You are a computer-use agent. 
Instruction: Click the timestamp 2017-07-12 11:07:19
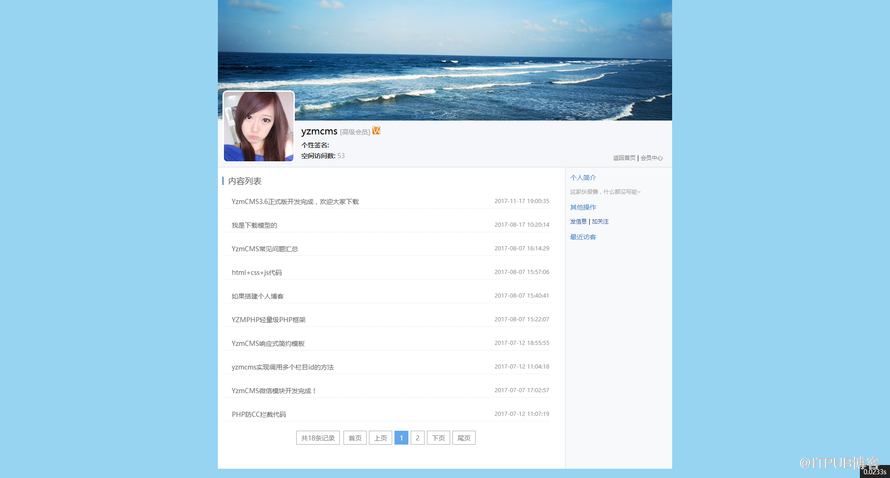[x=522, y=414]
